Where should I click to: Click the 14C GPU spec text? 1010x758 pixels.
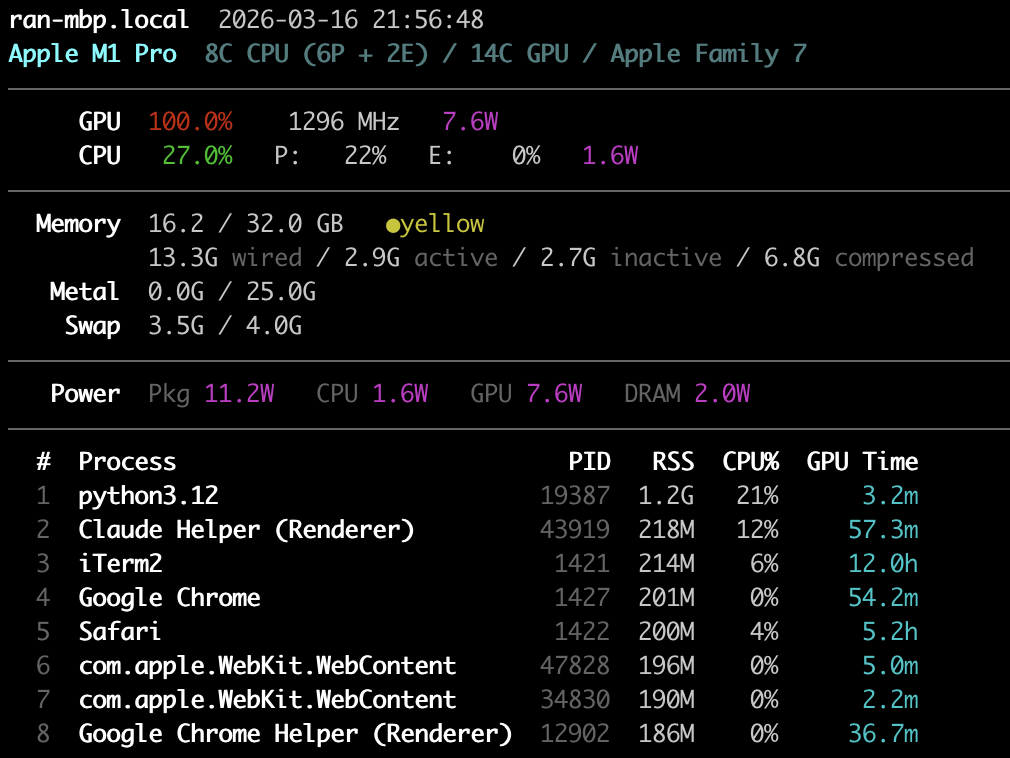point(520,54)
